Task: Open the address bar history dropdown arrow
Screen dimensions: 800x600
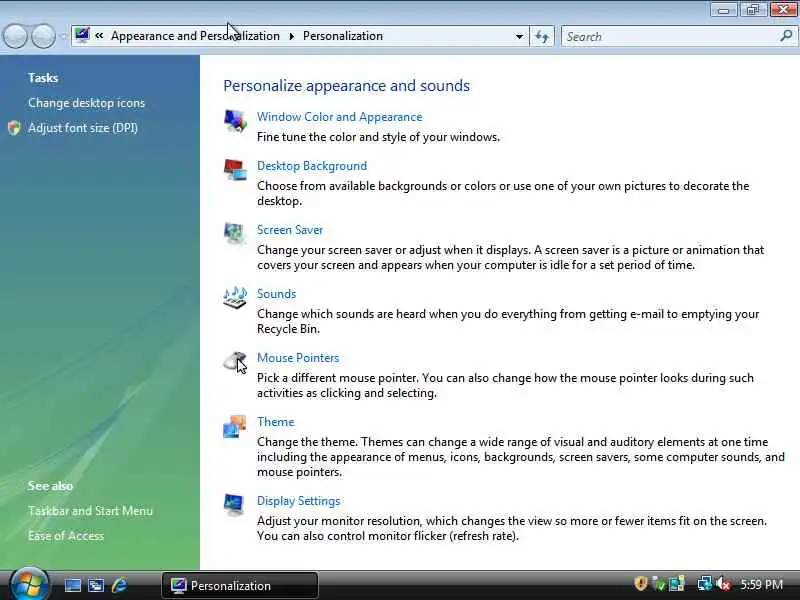Action: coord(519,36)
